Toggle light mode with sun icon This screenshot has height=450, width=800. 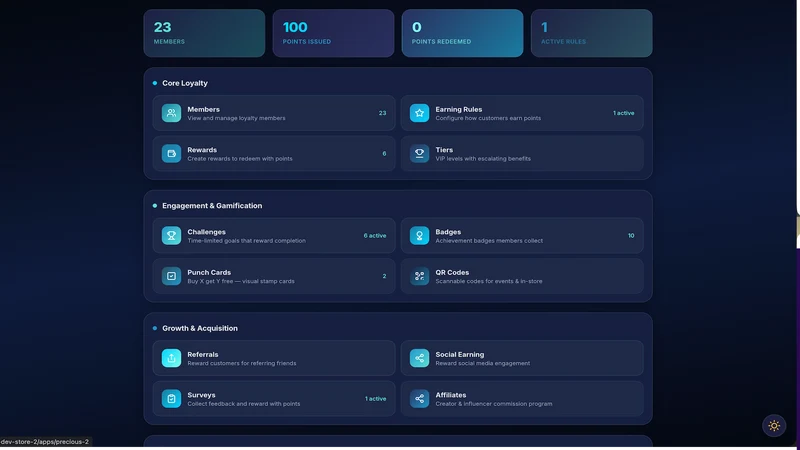774,426
